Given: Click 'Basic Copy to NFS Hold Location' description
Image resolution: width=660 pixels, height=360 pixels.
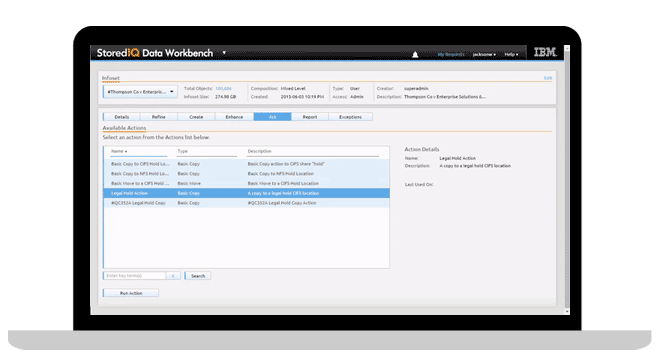Looking at the screenshot, I should coord(280,173).
